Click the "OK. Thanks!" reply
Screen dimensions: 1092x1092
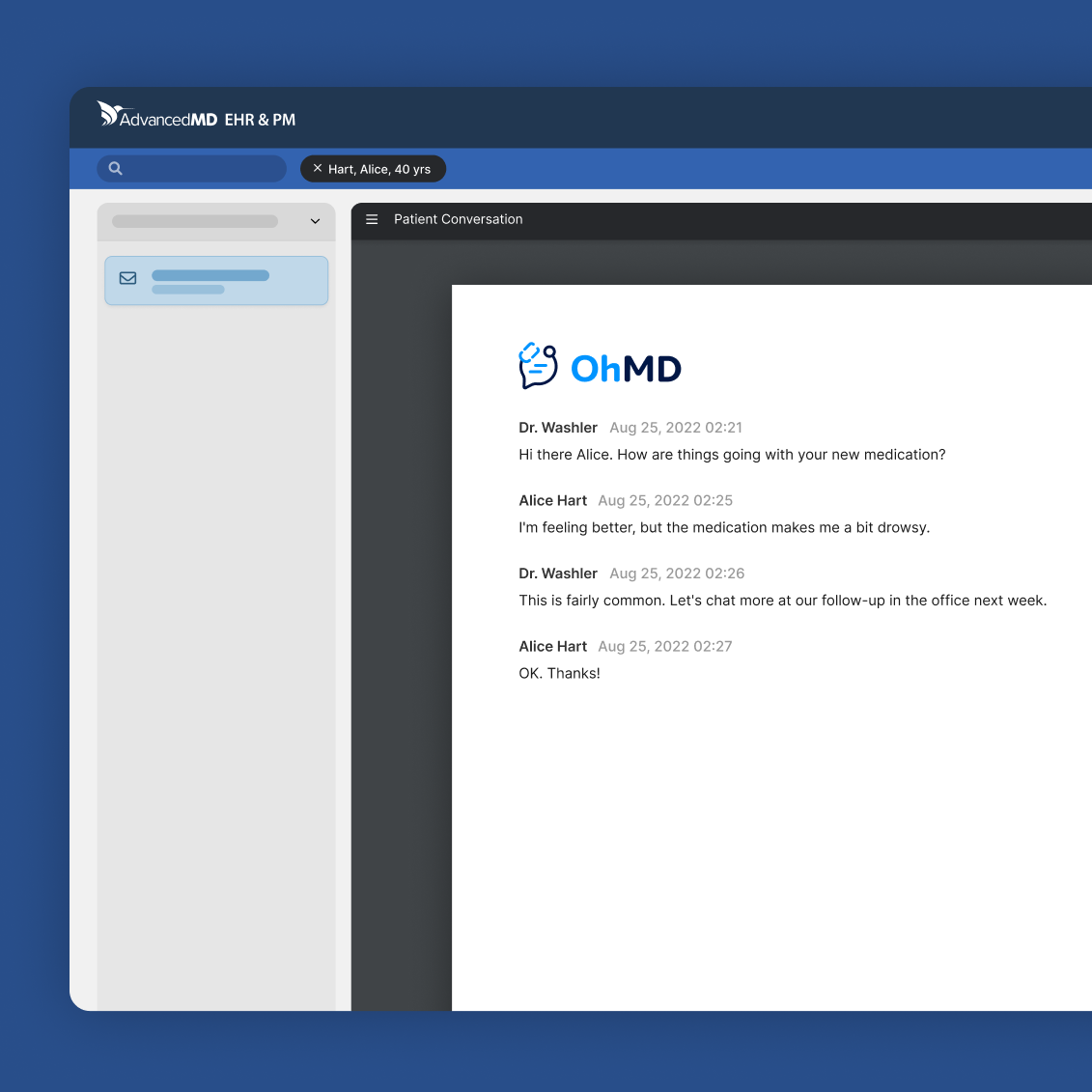[559, 674]
